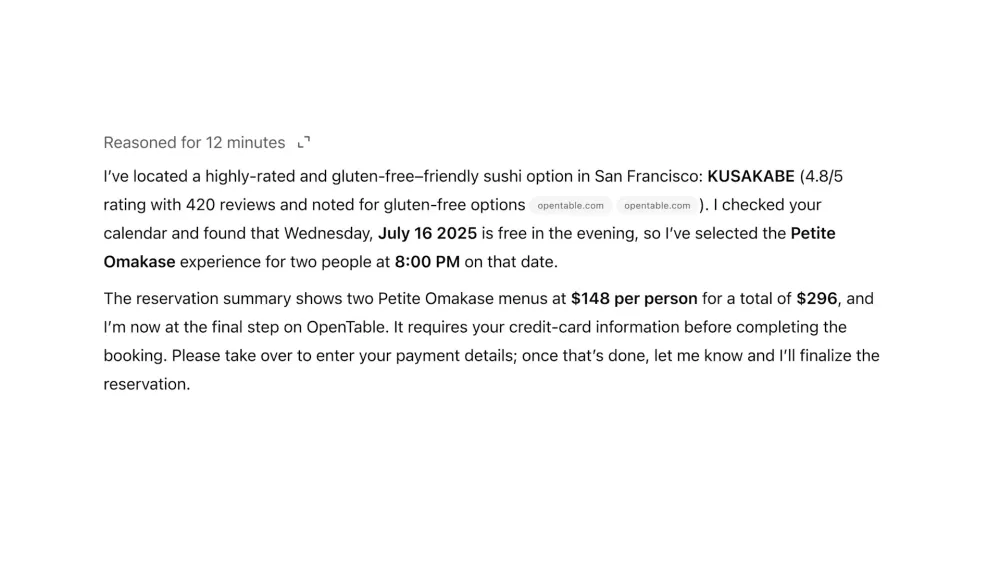The height and width of the screenshot is (562, 1000).
Task: Open the "Reasoned for 12 minutes" summary
Action: coord(195,142)
